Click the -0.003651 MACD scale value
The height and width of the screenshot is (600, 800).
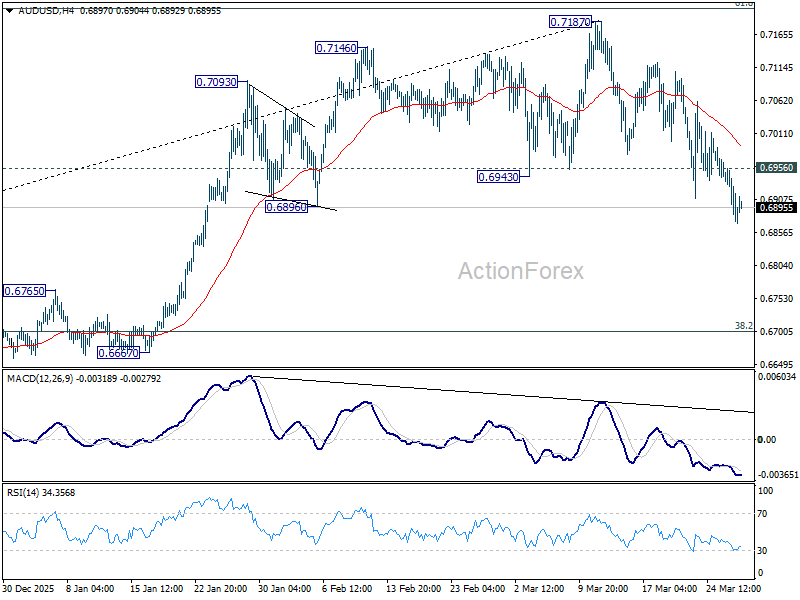coord(778,474)
